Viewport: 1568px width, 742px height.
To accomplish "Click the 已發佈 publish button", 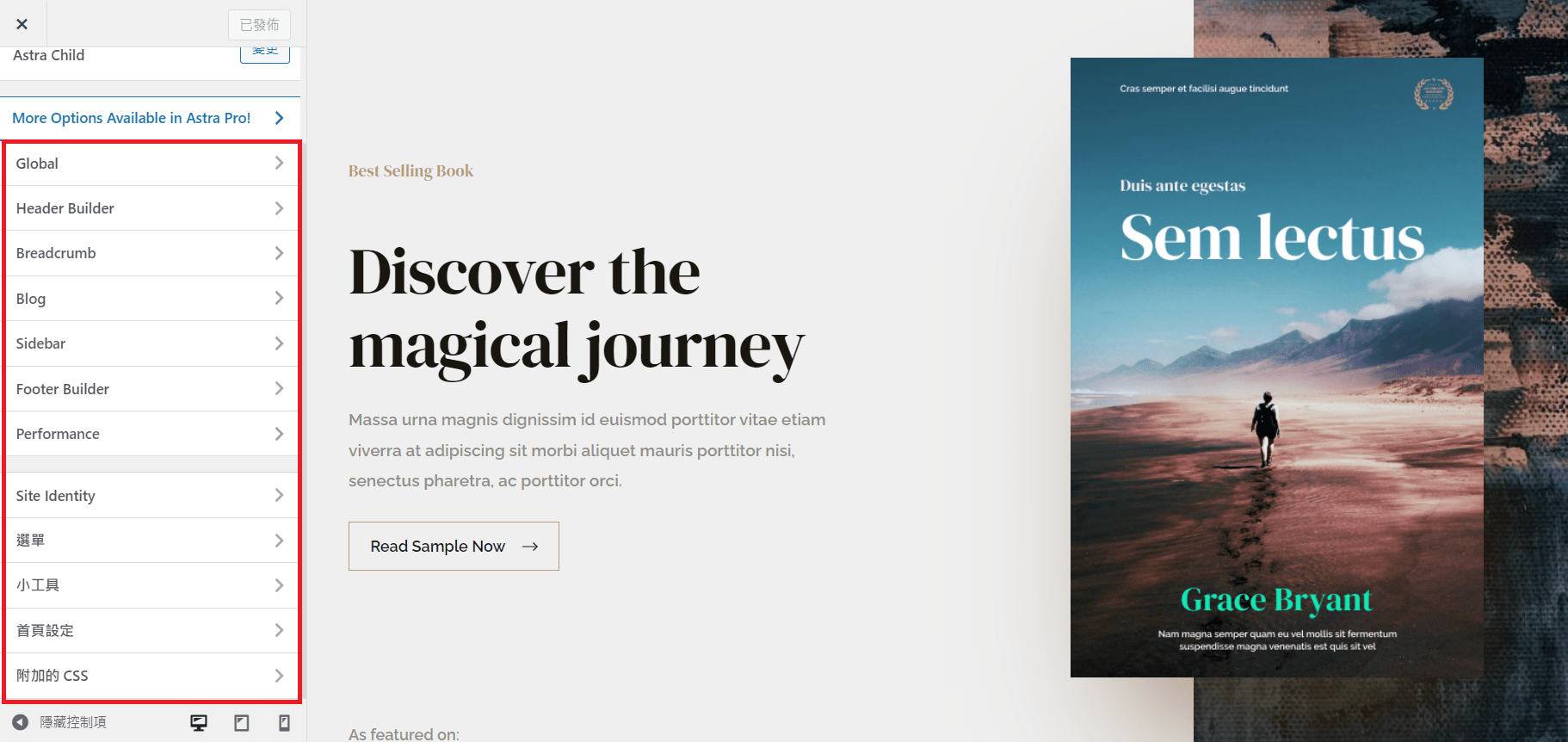I will point(259,25).
